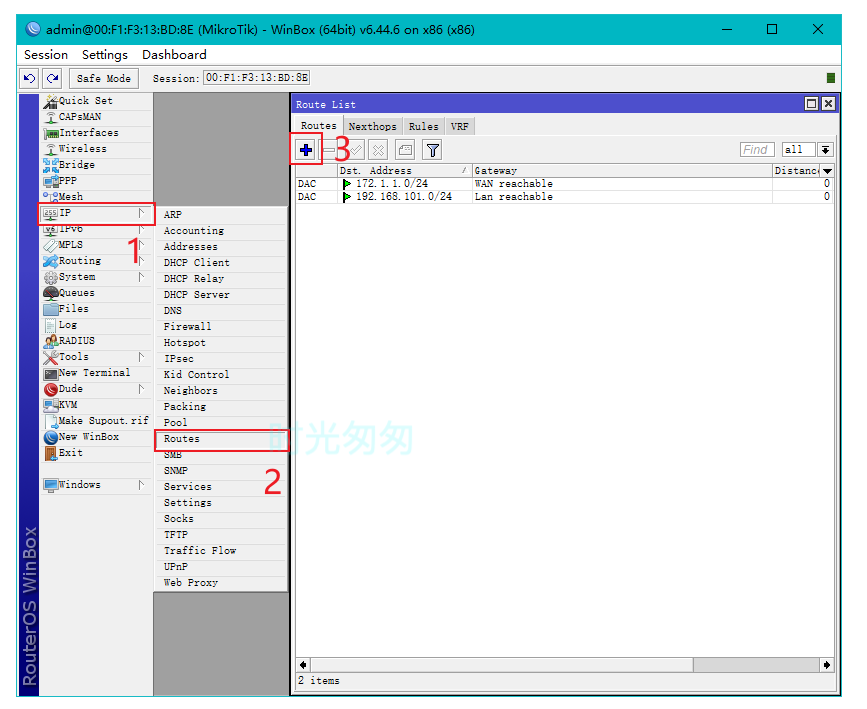Open Queues from sidebar
The image size is (867, 709).
[x=96, y=293]
